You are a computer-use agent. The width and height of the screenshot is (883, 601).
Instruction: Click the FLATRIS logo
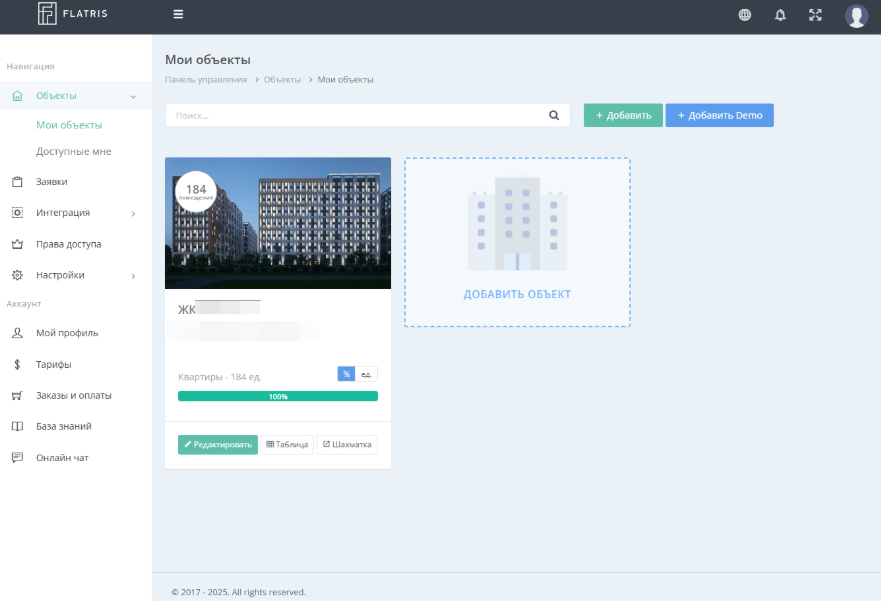pos(76,14)
